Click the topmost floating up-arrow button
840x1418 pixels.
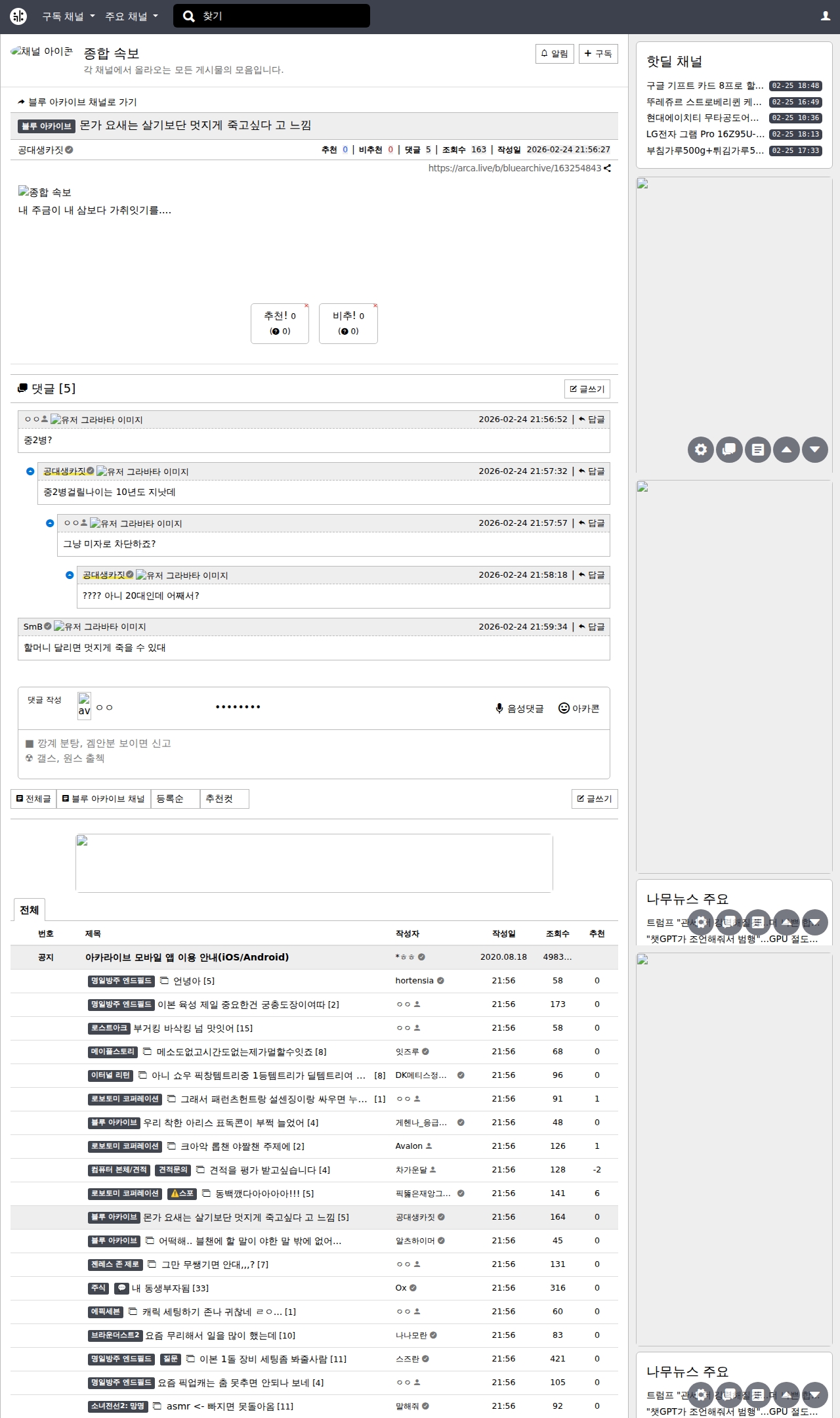click(x=786, y=450)
